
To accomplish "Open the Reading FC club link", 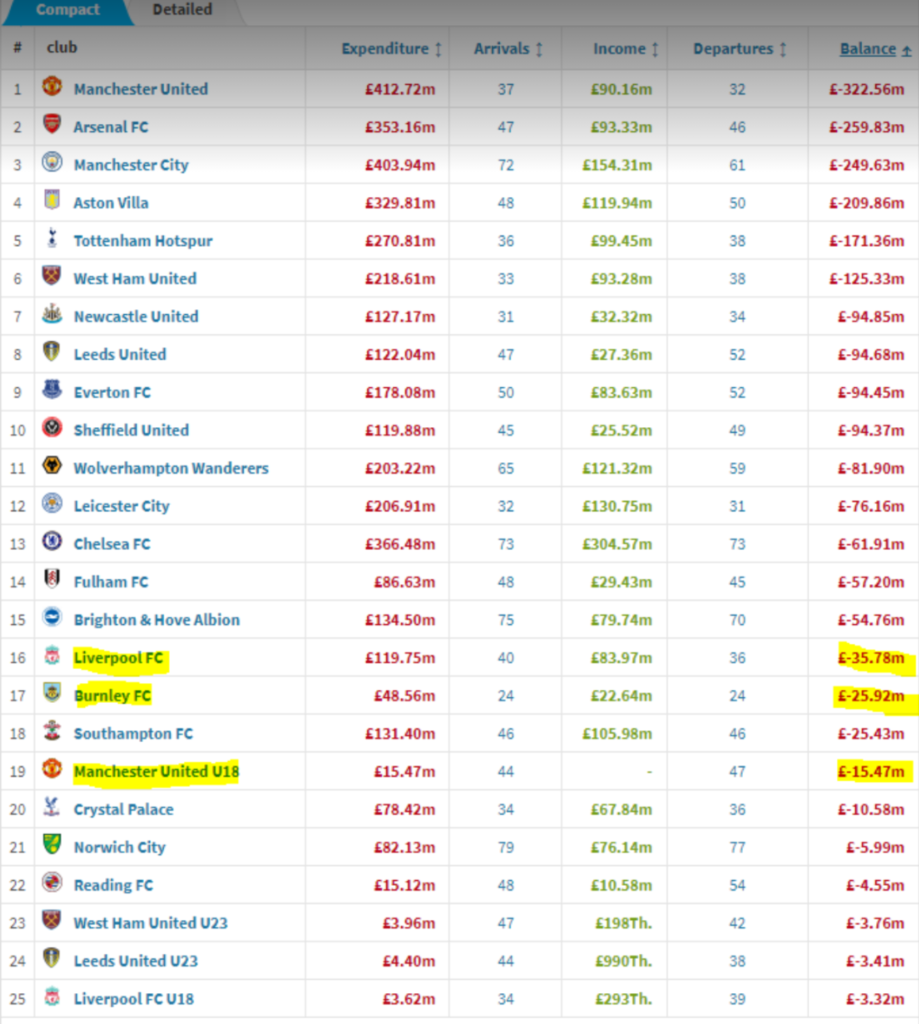I will (114, 884).
